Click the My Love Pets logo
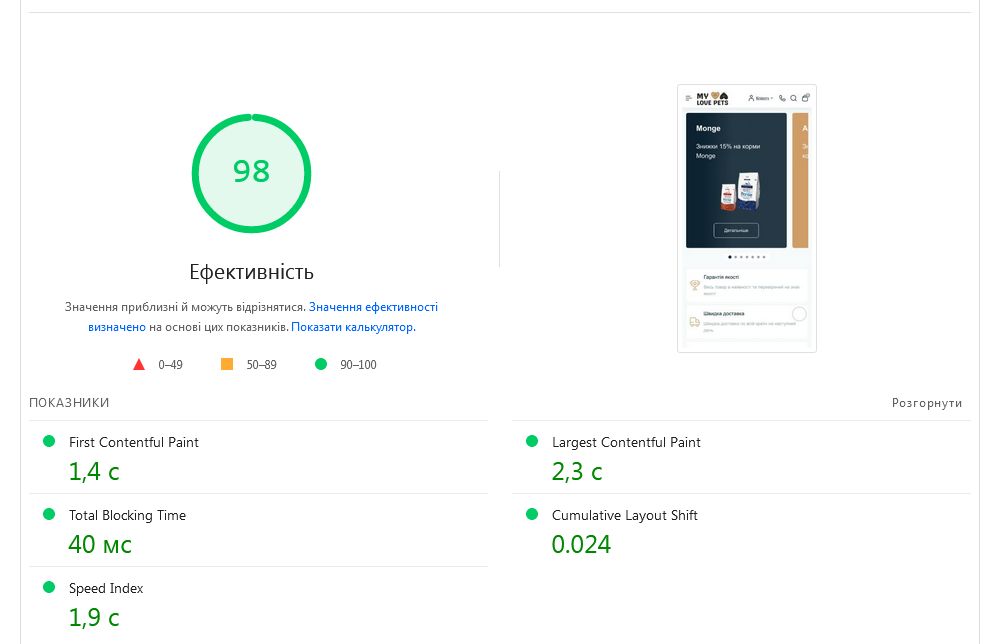 click(x=713, y=97)
